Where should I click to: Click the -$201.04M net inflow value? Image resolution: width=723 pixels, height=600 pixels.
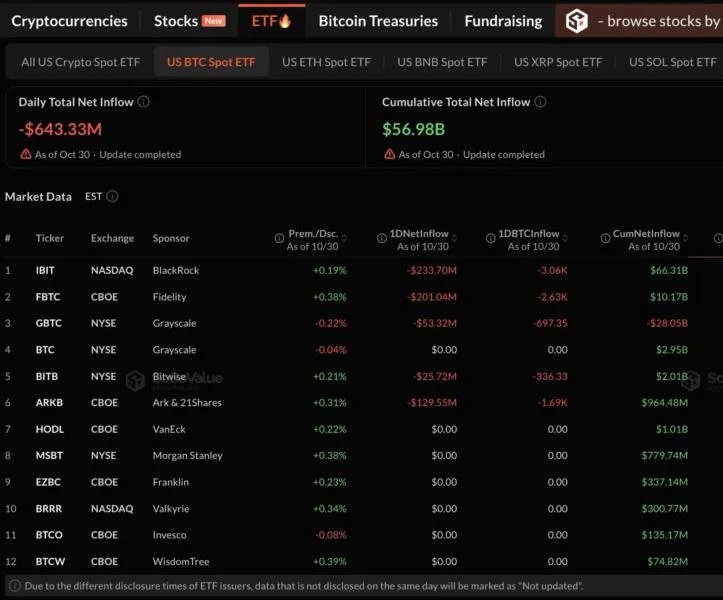pyautogui.click(x=432, y=297)
